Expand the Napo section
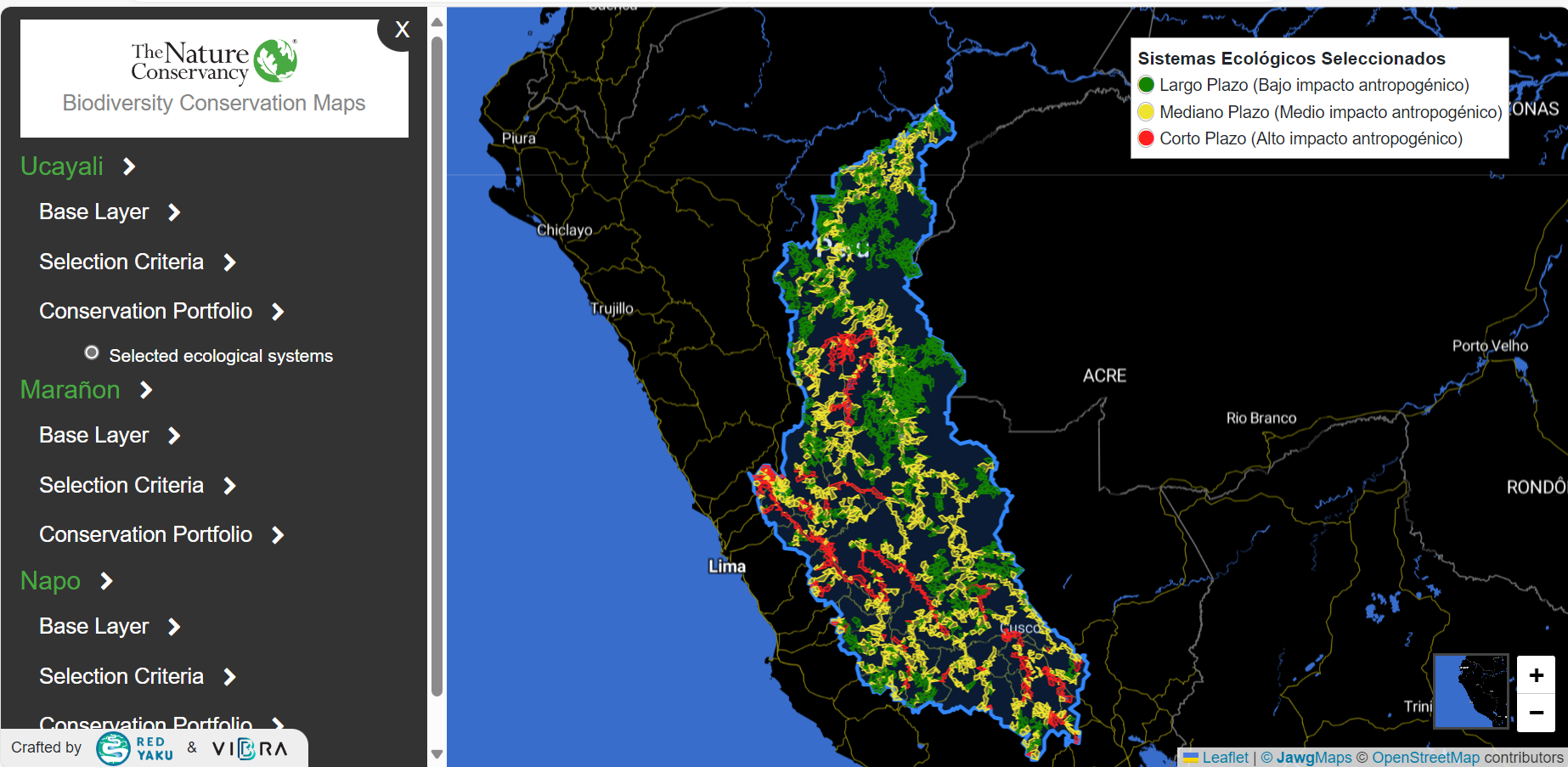 [66, 581]
